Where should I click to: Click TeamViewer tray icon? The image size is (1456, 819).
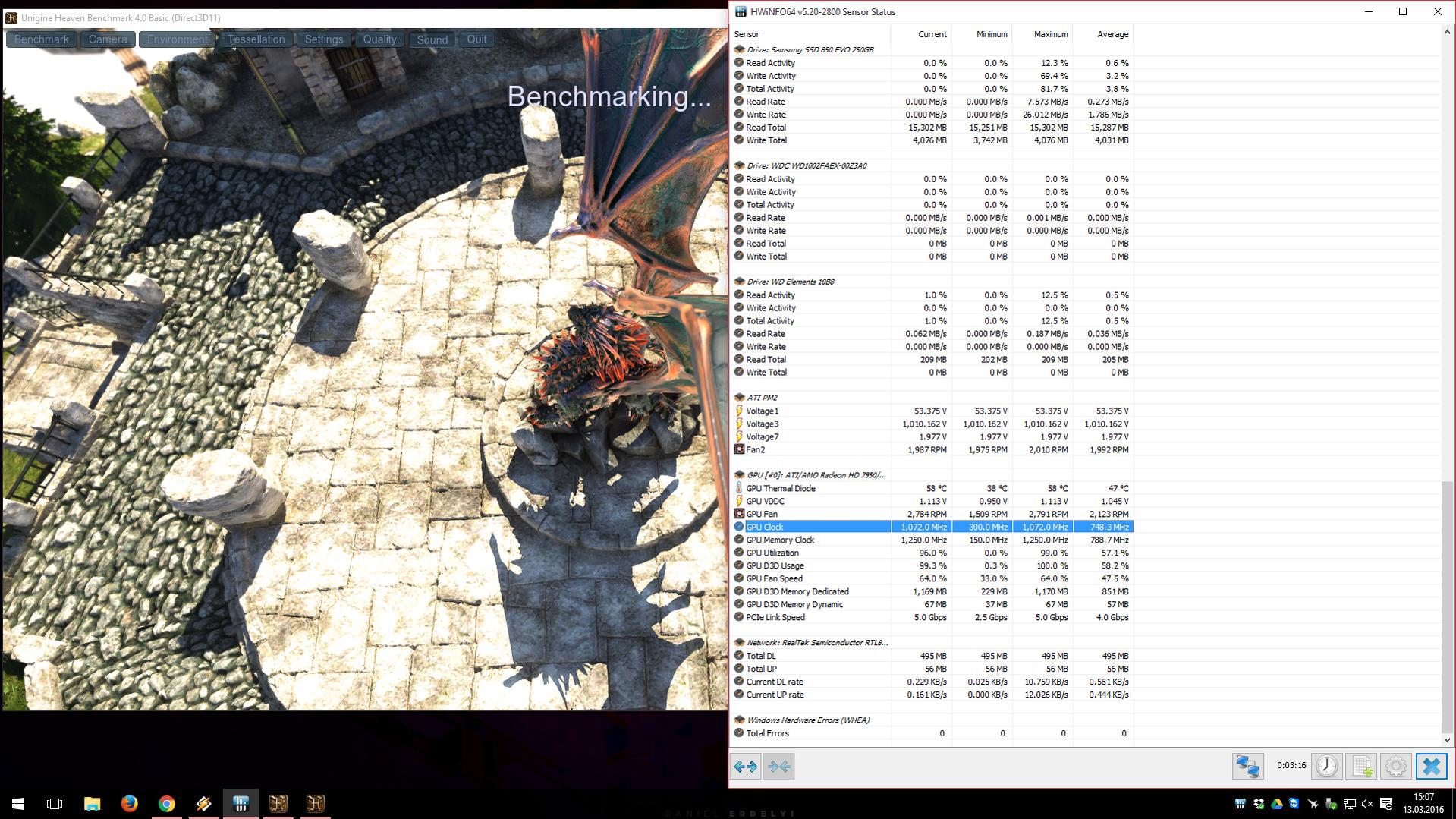click(x=1294, y=804)
